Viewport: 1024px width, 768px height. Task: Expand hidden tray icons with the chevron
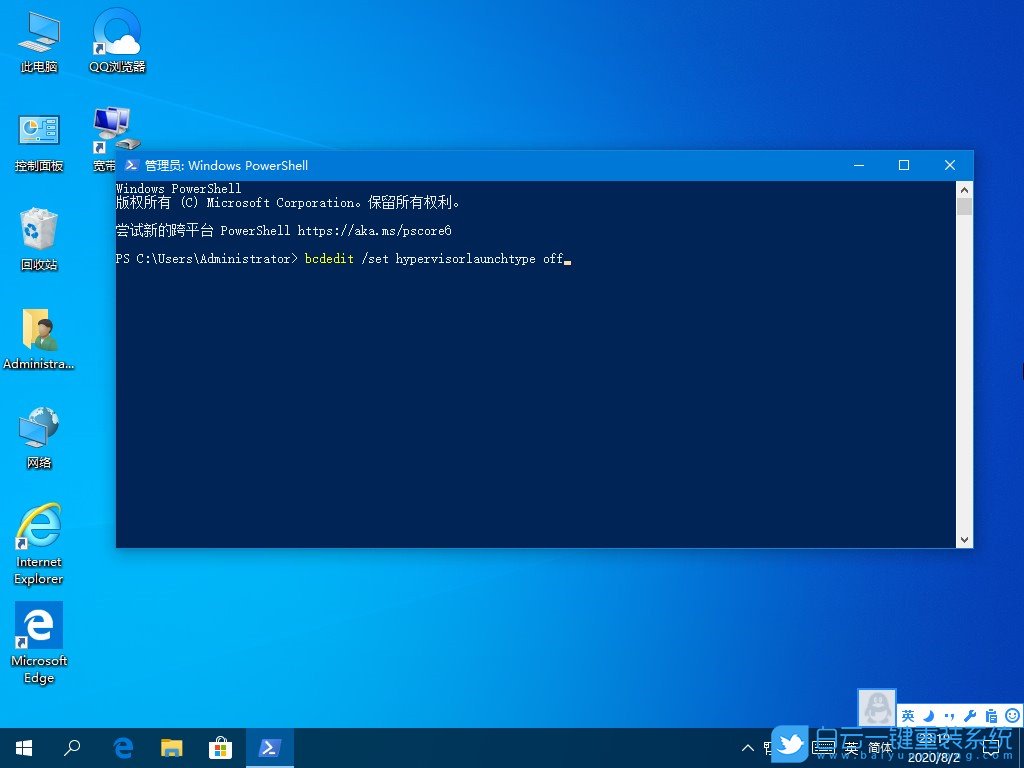[x=748, y=746]
